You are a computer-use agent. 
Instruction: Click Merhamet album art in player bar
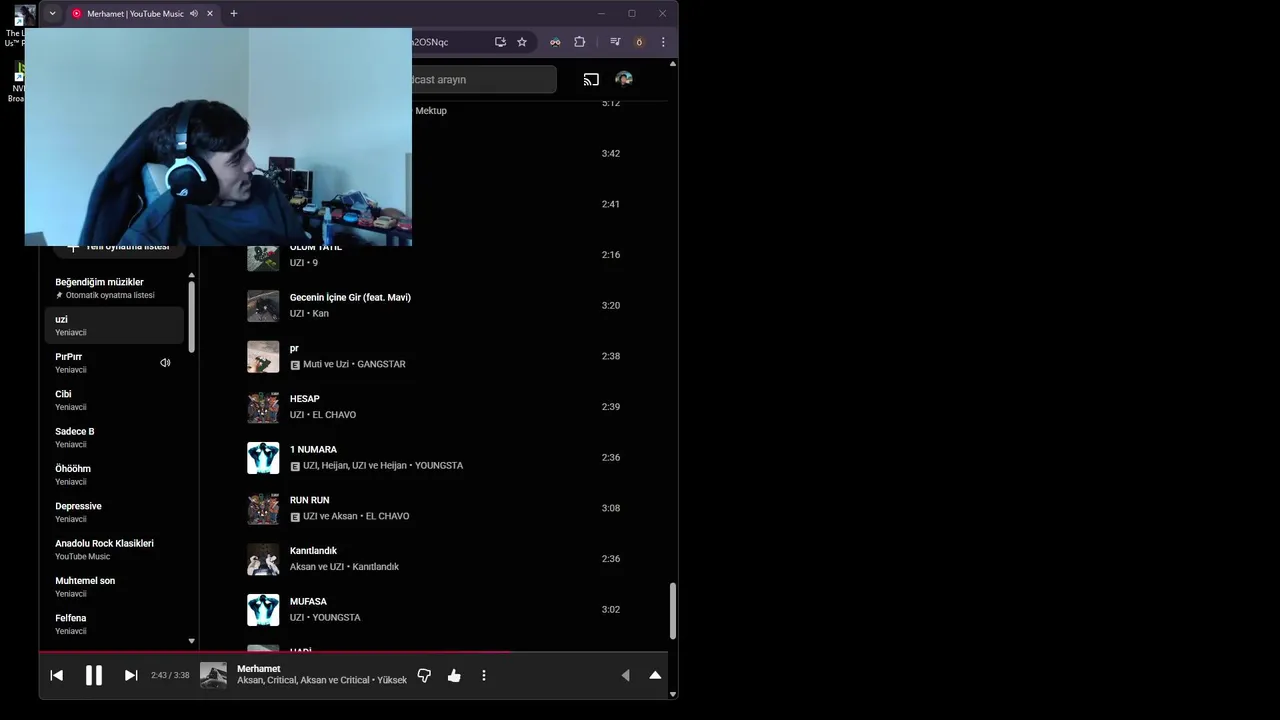pos(213,675)
